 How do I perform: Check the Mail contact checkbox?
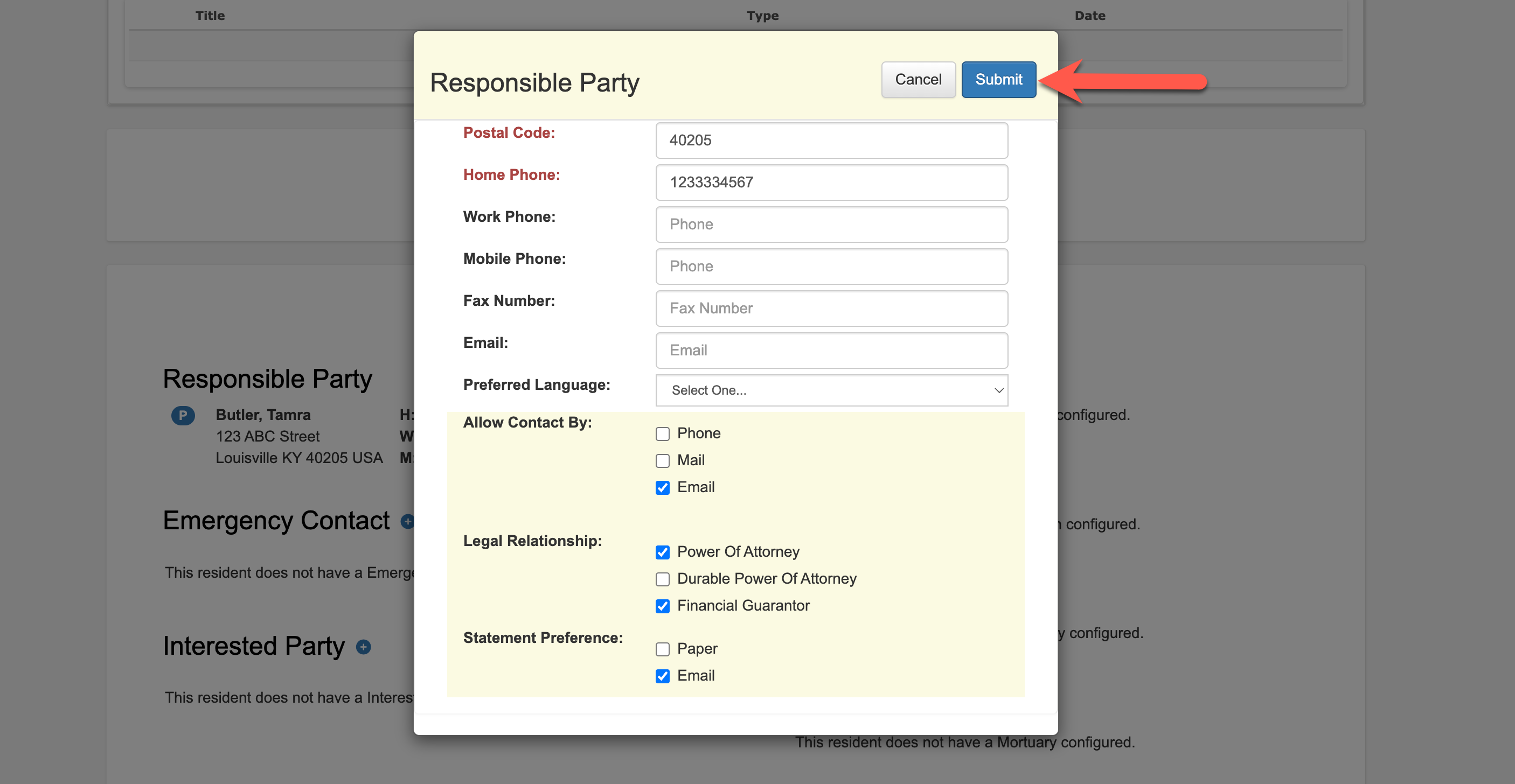click(662, 461)
